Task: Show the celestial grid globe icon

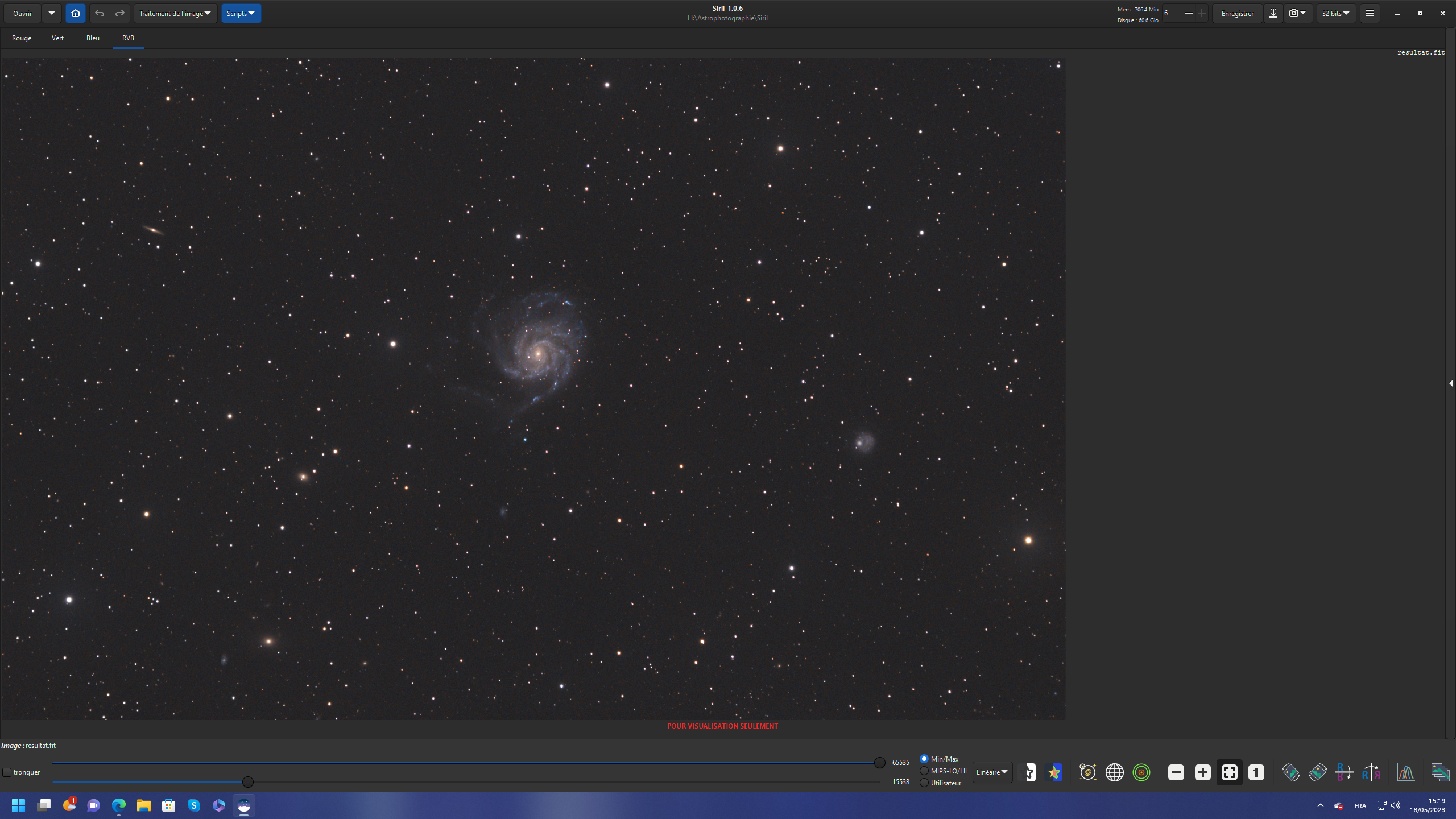Action: (1114, 772)
